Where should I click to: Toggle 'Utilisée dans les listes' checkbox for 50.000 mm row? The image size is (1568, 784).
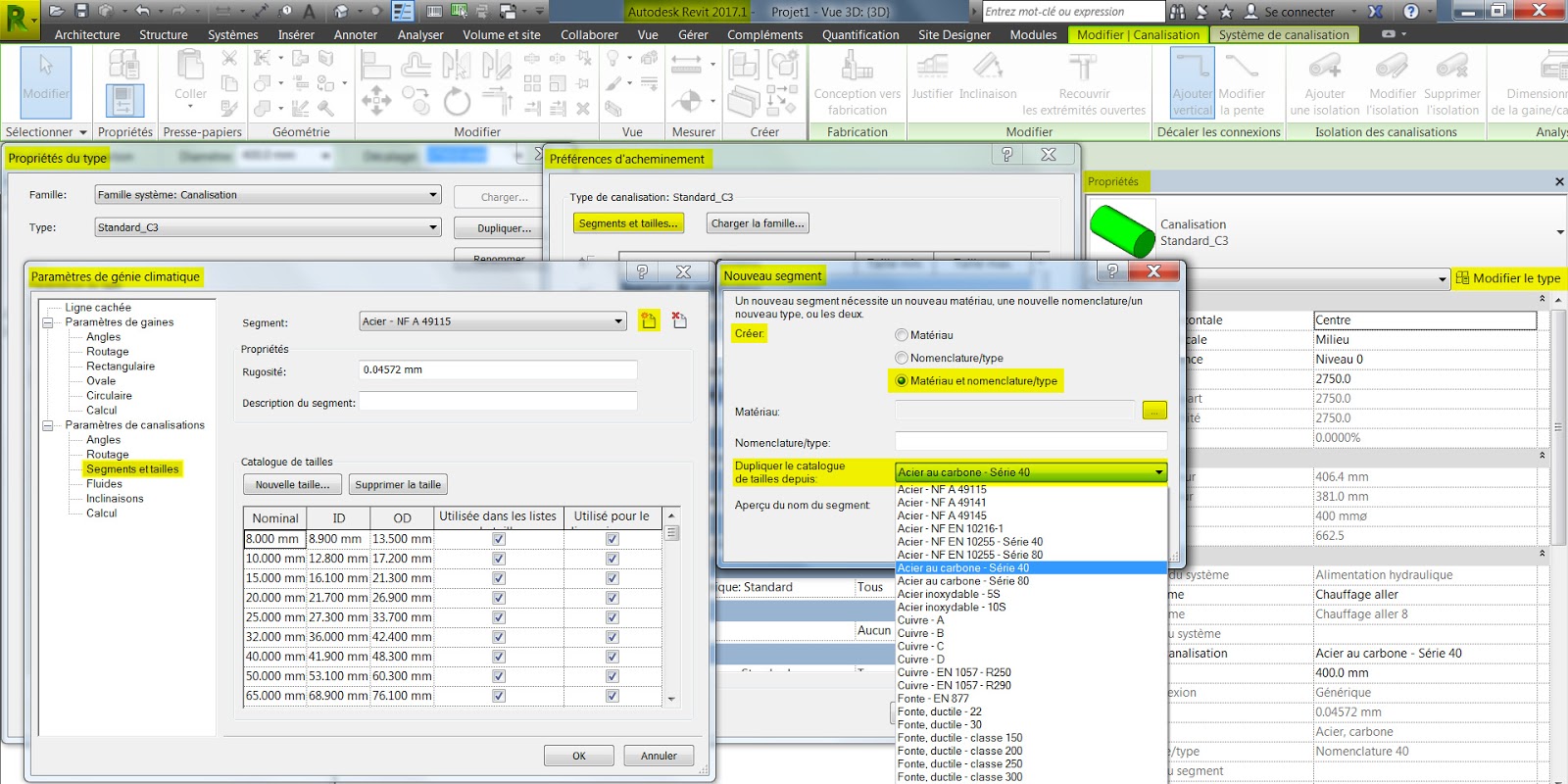coord(499,676)
